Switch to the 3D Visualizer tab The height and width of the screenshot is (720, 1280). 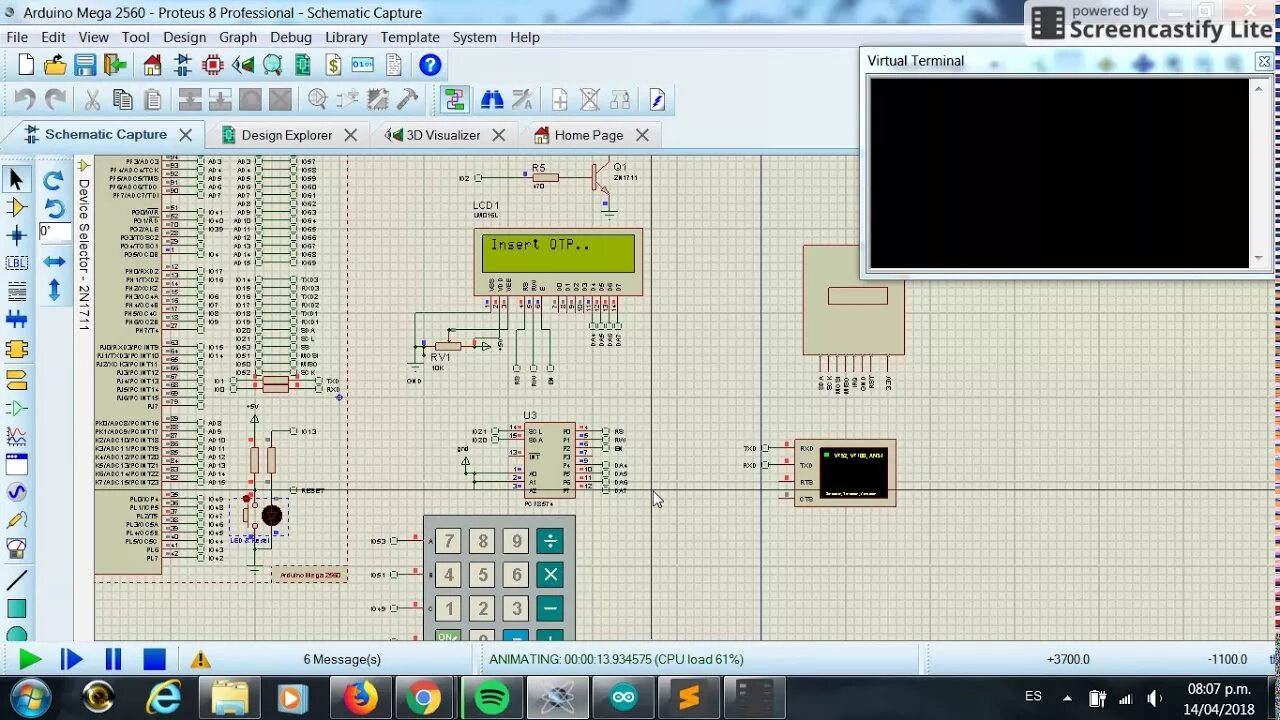click(442, 135)
